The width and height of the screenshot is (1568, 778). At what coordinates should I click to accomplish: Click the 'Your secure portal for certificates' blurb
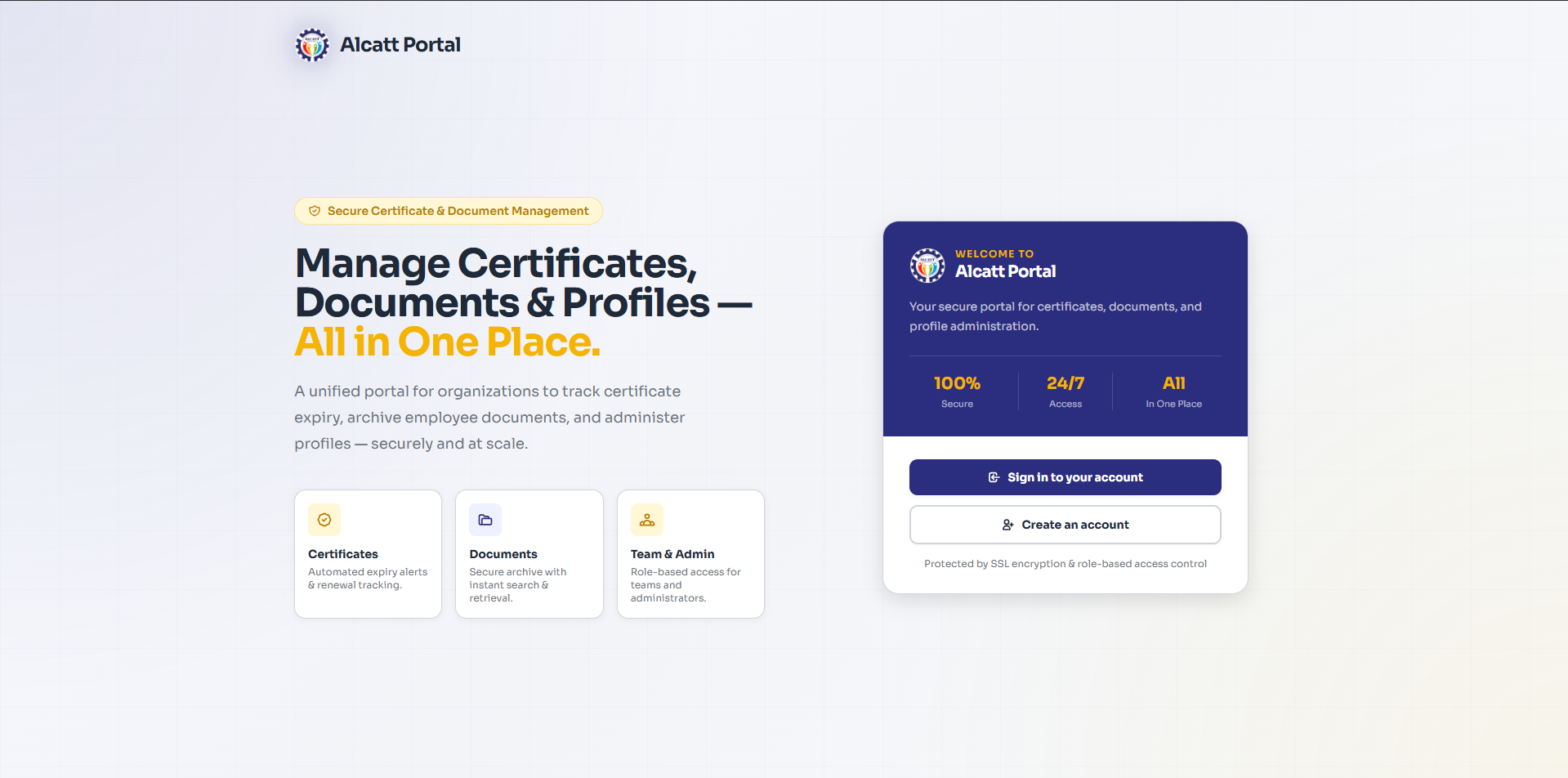pos(1056,316)
